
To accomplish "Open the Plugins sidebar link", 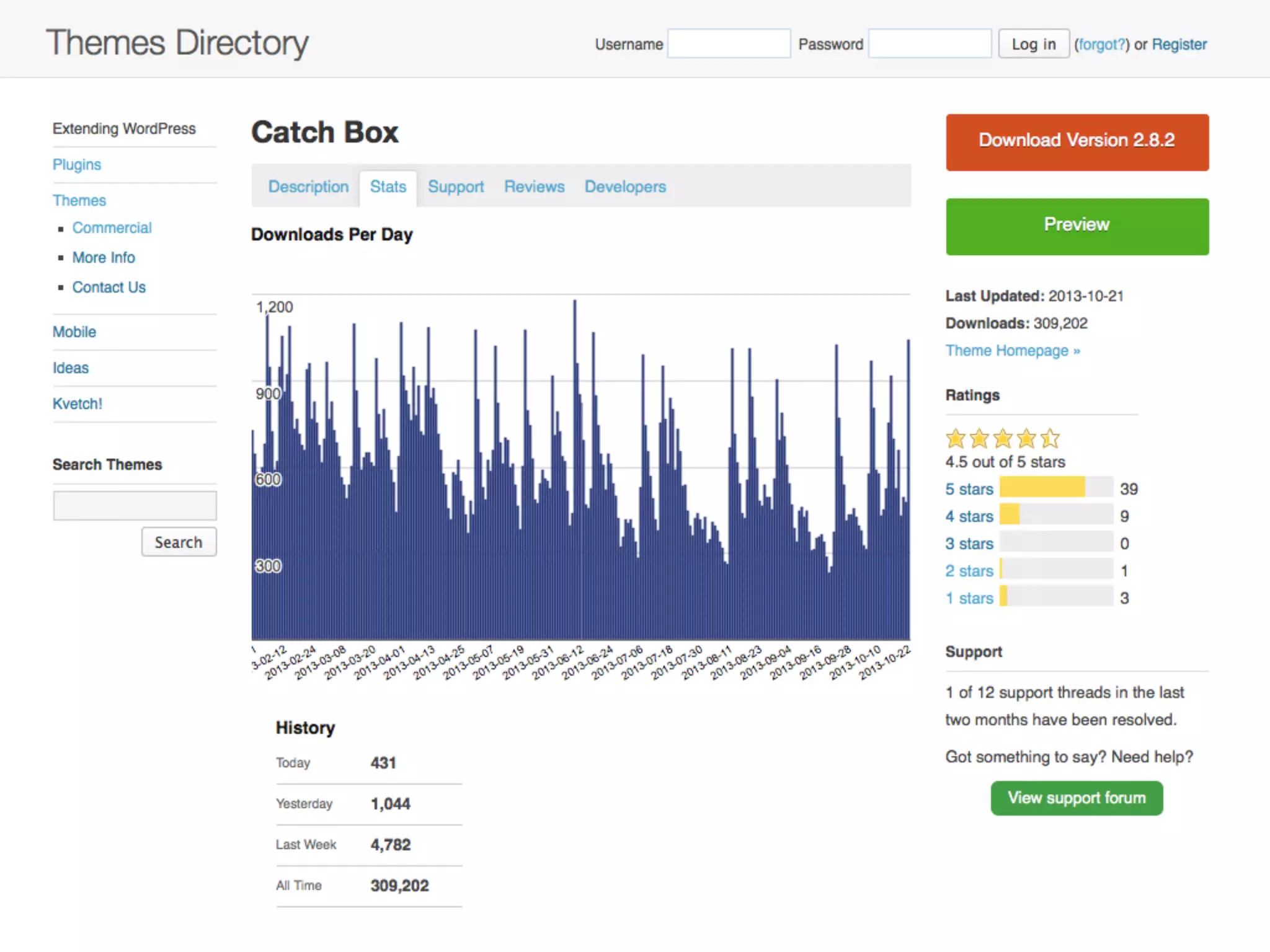I will pyautogui.click(x=77, y=165).
